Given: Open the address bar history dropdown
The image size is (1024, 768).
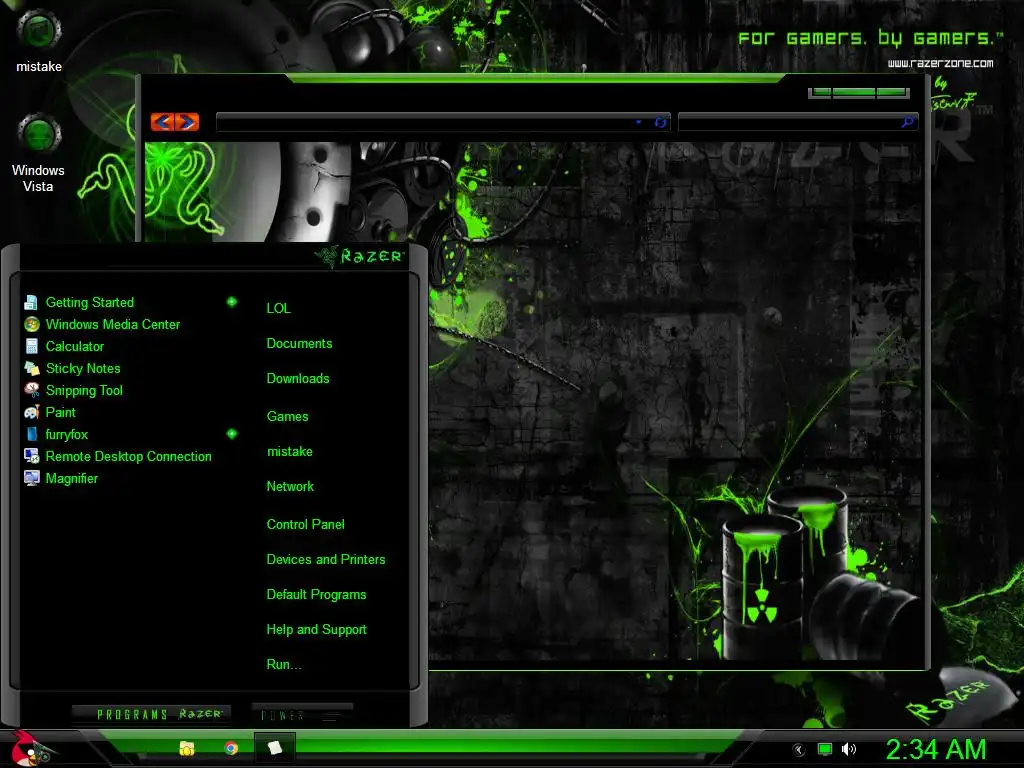Looking at the screenshot, I should pos(638,122).
